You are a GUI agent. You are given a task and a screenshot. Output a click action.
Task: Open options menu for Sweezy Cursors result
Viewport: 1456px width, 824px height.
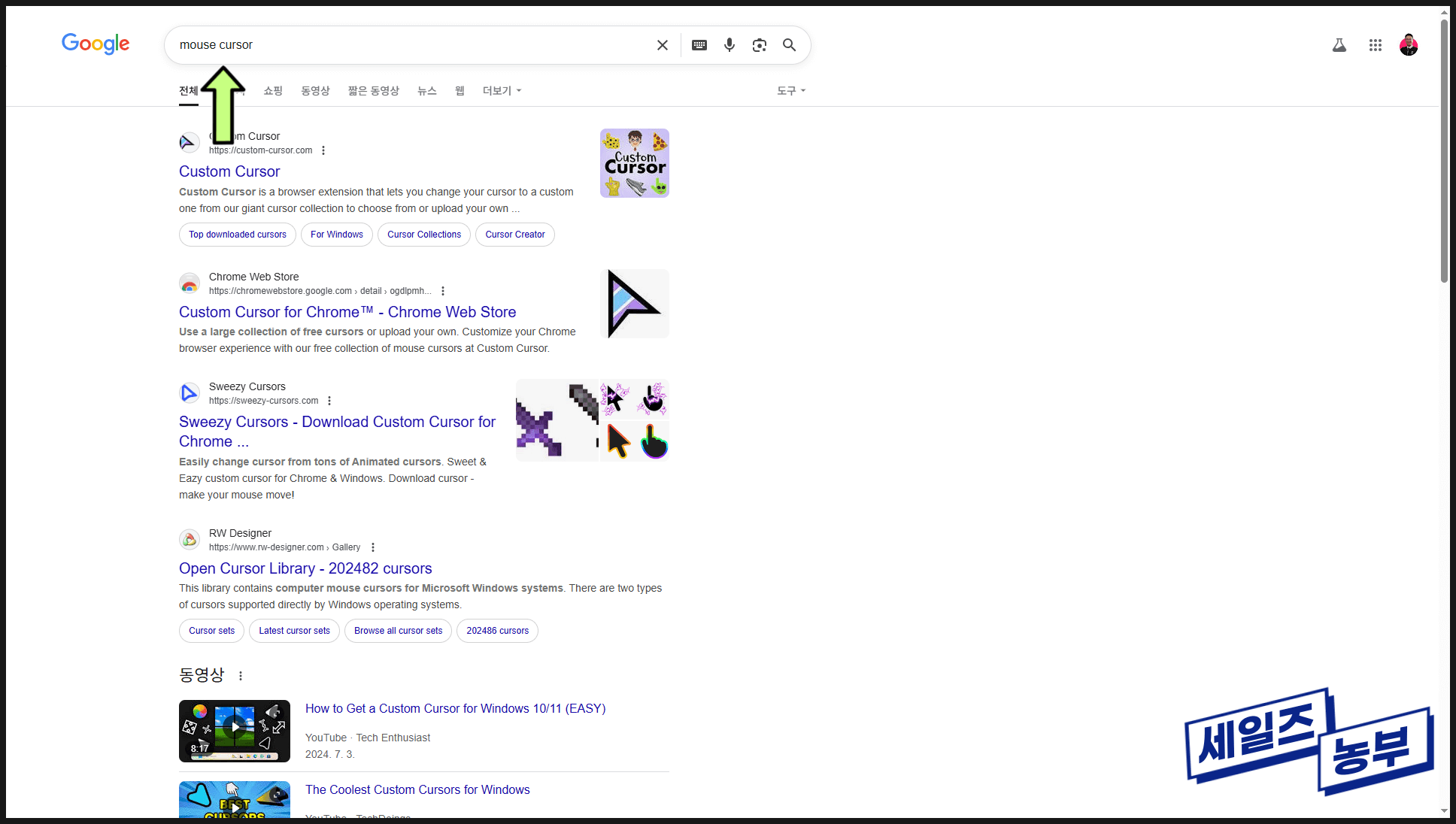tap(329, 401)
